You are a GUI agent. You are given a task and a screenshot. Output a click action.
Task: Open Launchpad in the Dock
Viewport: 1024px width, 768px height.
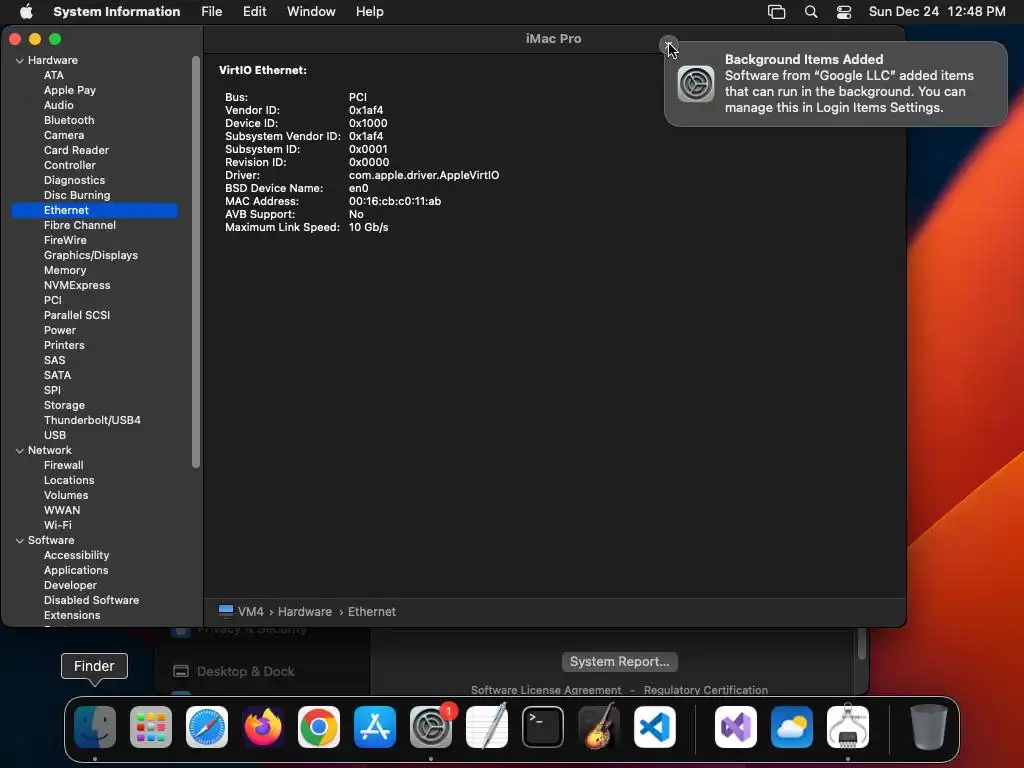click(x=151, y=727)
